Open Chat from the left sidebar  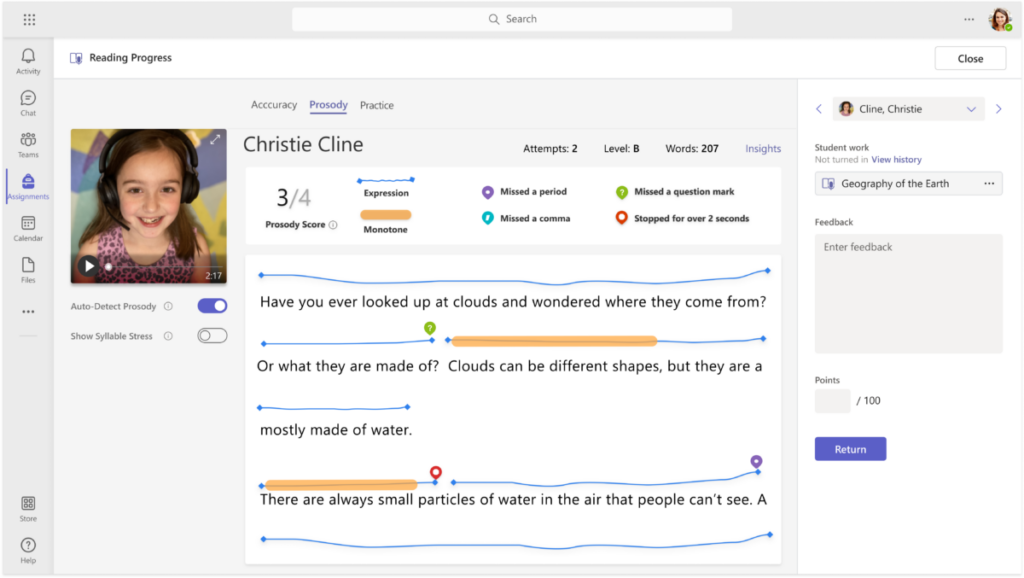[27, 100]
